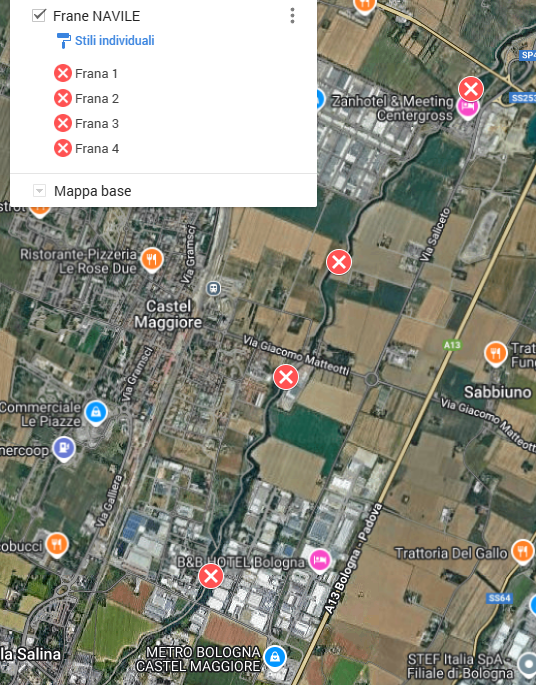536x685 pixels.
Task: Open the Frane NAVILE layer options menu
Action: 292,16
